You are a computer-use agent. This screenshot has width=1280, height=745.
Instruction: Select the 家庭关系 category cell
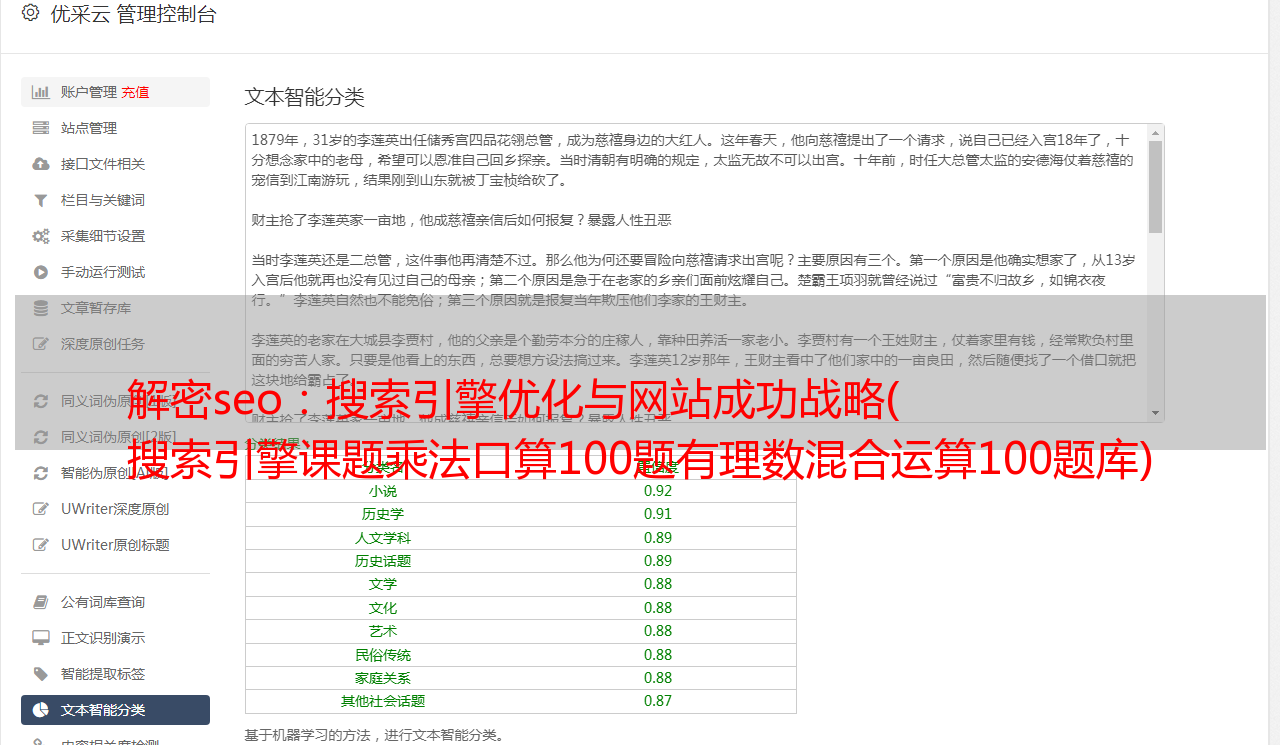tap(383, 678)
